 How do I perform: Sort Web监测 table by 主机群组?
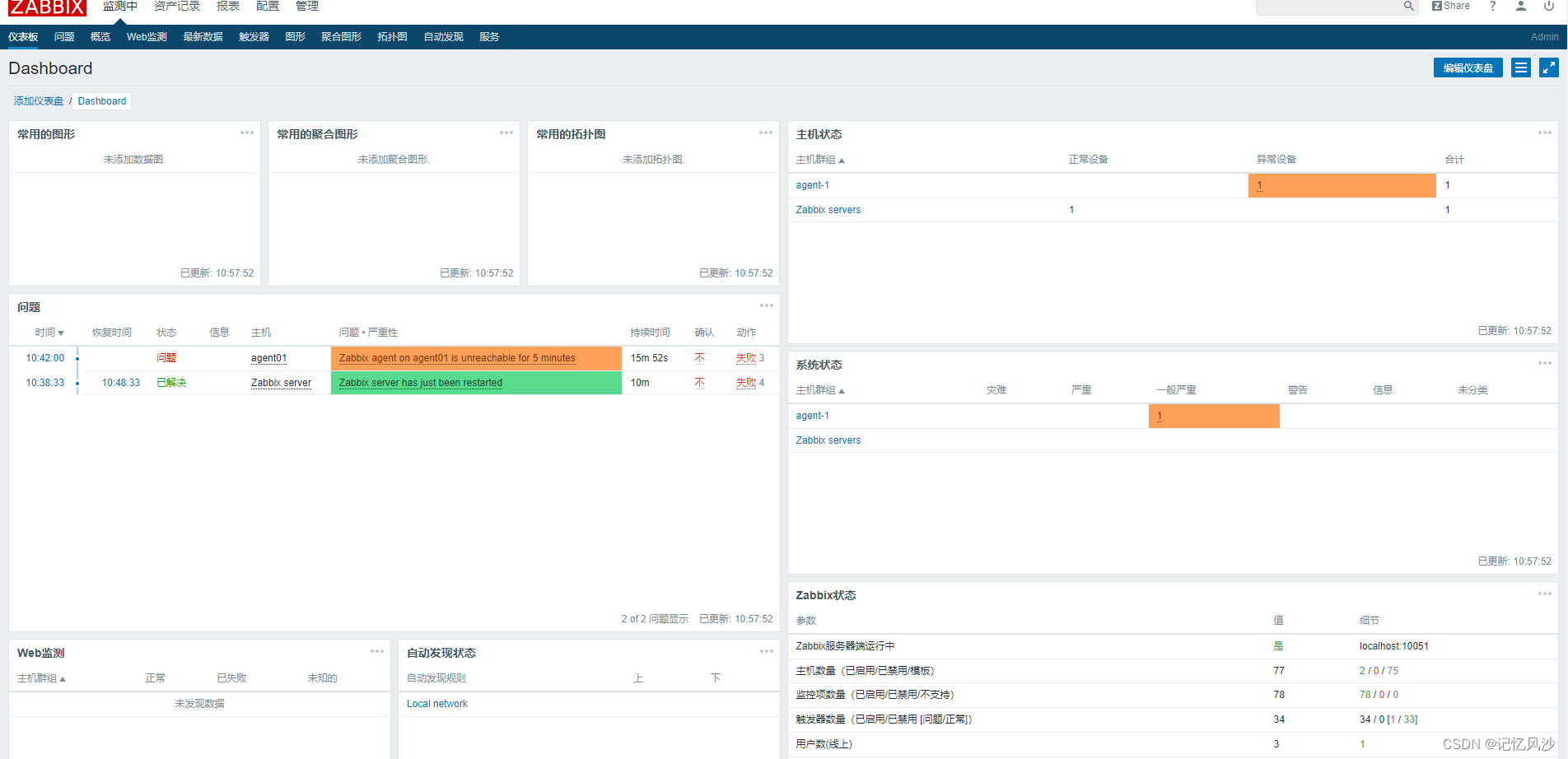(41, 678)
